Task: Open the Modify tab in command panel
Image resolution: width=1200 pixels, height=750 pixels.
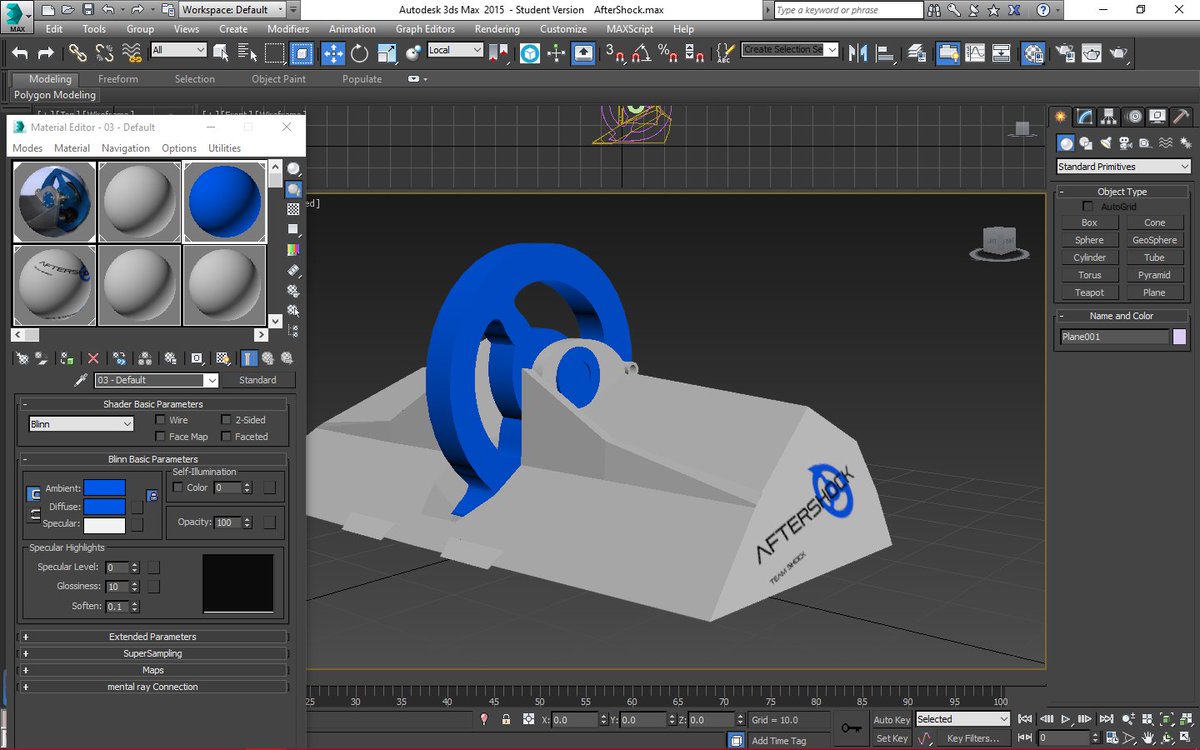Action: point(1085,116)
